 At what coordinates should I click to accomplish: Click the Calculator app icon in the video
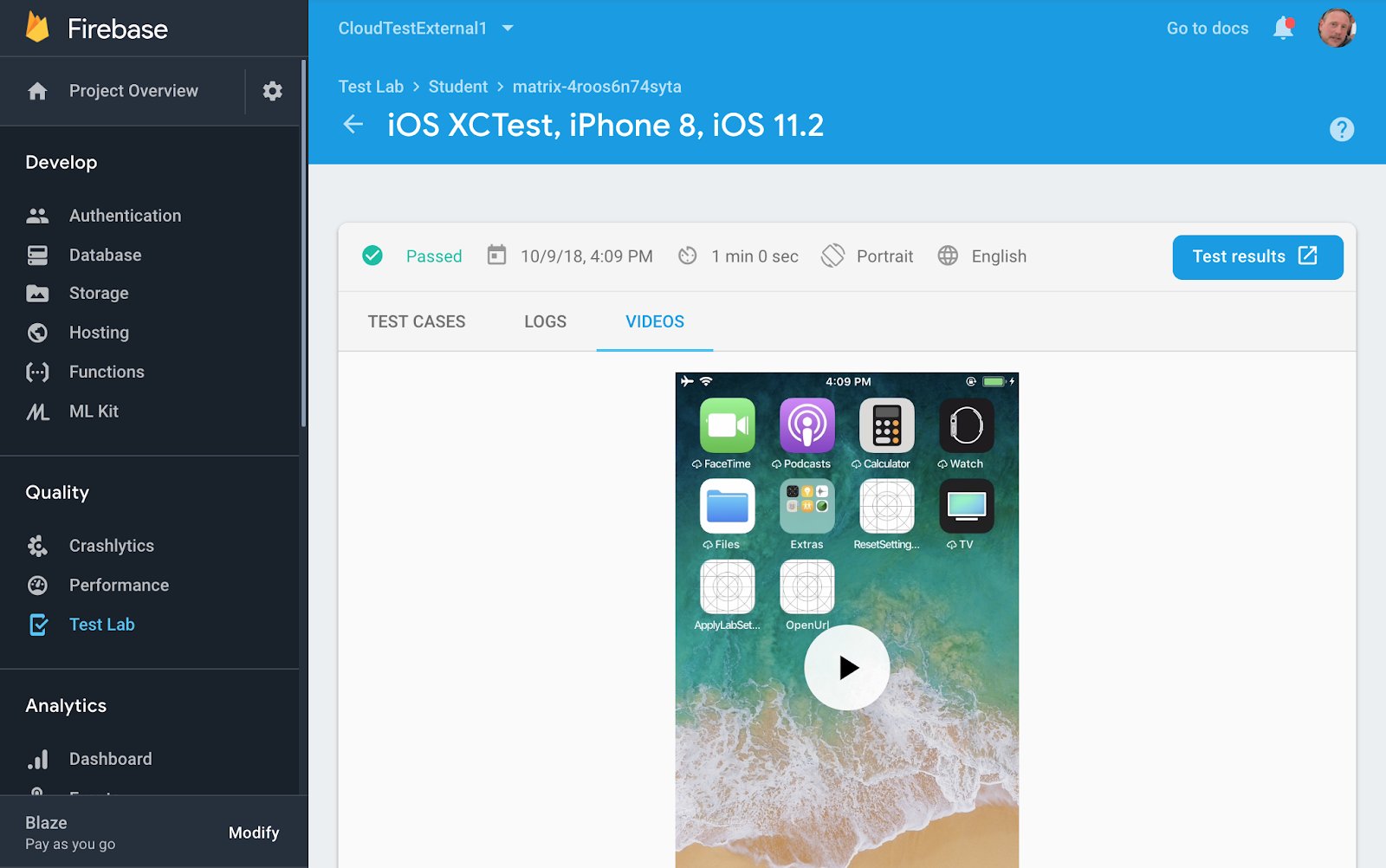pyautogui.click(x=887, y=425)
